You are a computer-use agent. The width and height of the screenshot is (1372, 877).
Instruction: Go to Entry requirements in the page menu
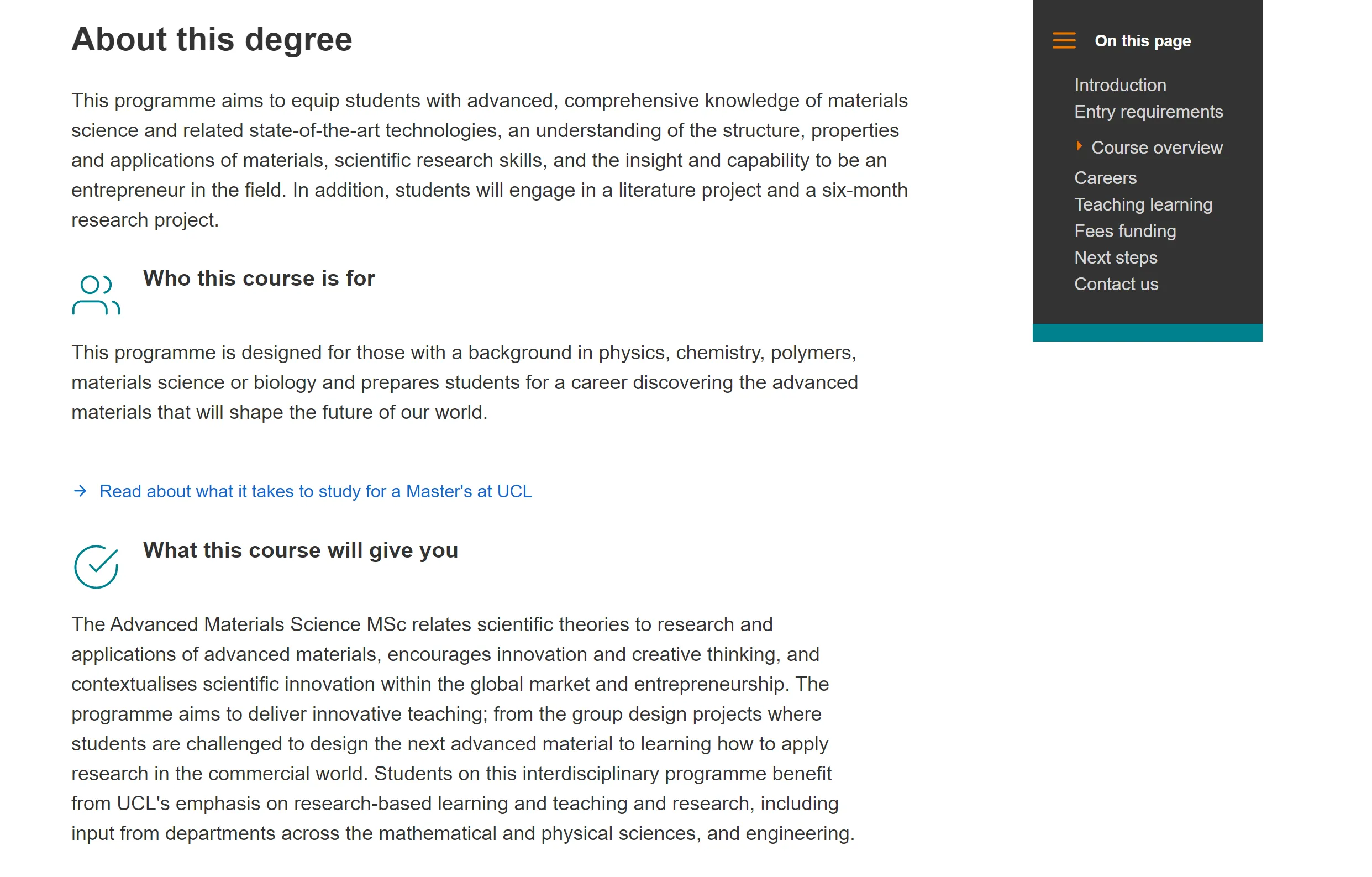(x=1148, y=112)
